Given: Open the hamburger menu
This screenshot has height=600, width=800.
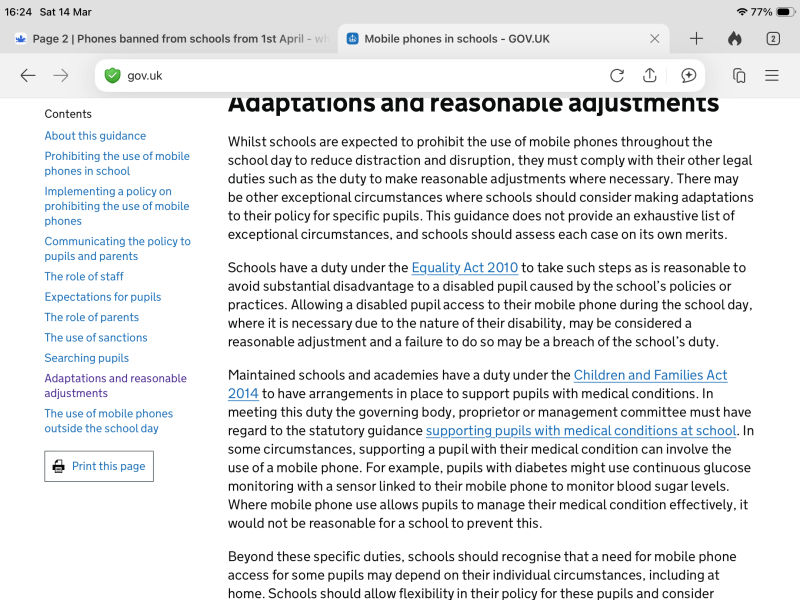Looking at the screenshot, I should (x=772, y=76).
